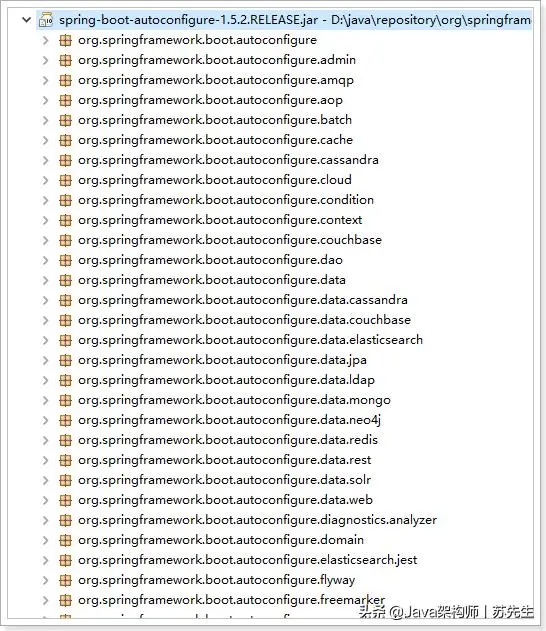Expand the autoconfigure.cloud package
The image size is (546, 631).
tap(45, 180)
